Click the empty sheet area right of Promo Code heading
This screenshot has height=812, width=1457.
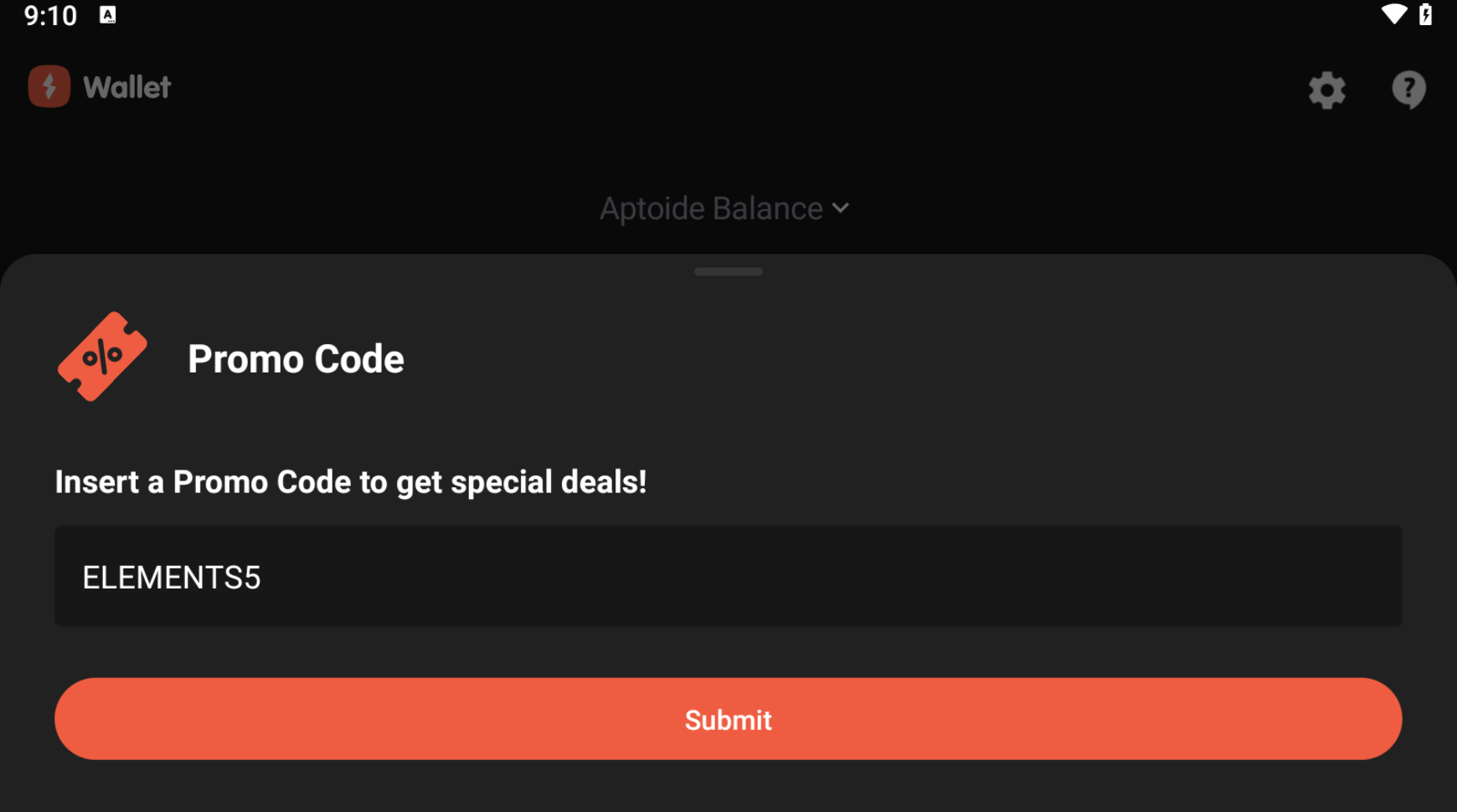921,359
